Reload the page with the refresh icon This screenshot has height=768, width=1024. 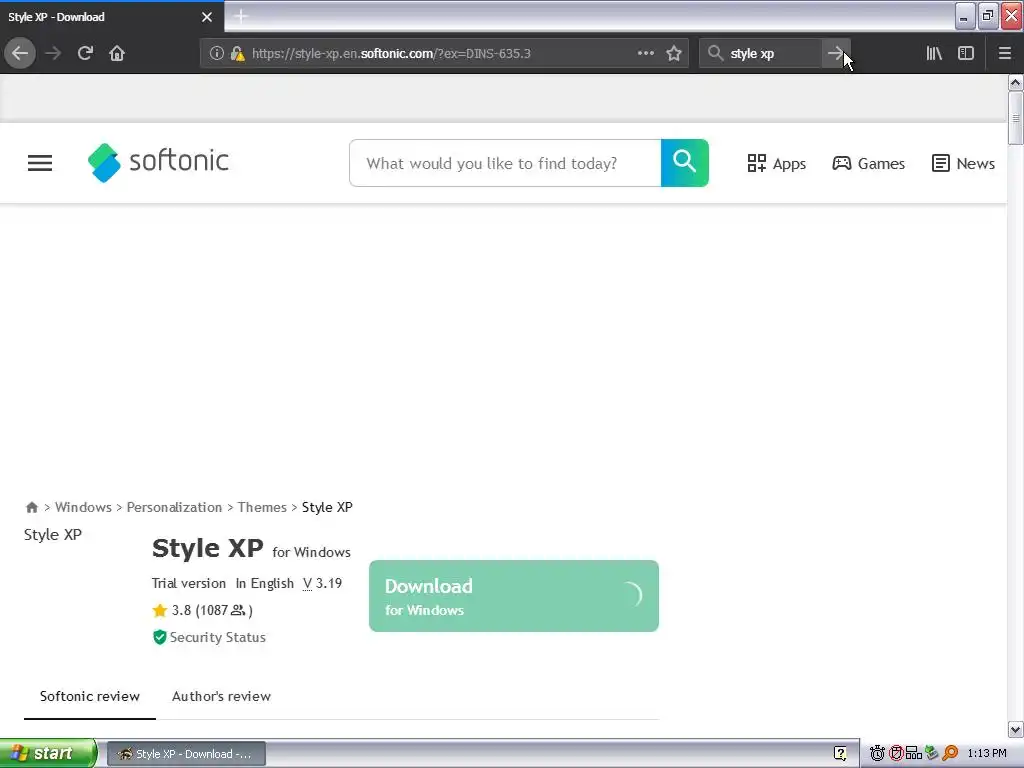(x=85, y=53)
